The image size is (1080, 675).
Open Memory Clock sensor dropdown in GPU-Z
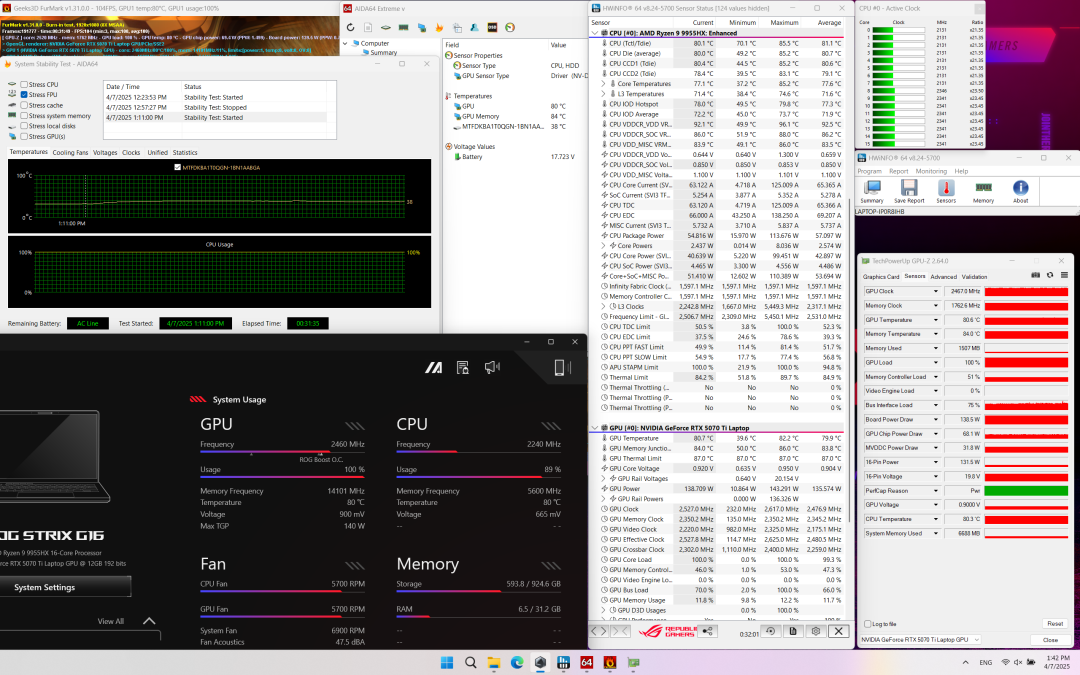[x=935, y=306]
